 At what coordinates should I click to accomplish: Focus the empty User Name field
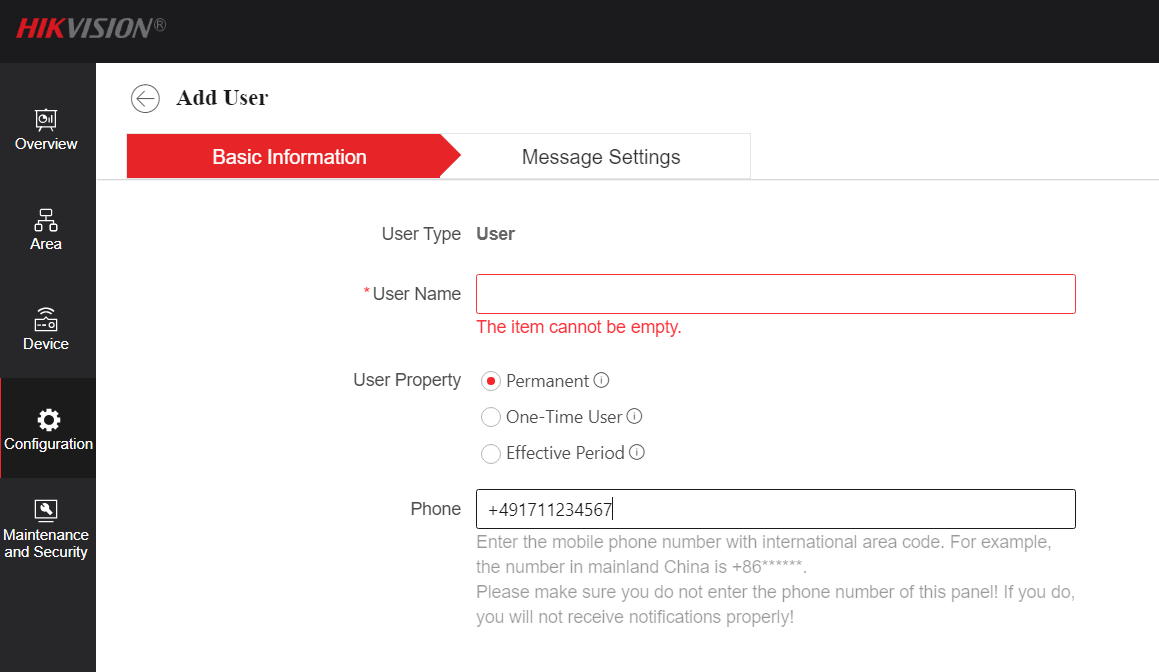coord(775,294)
